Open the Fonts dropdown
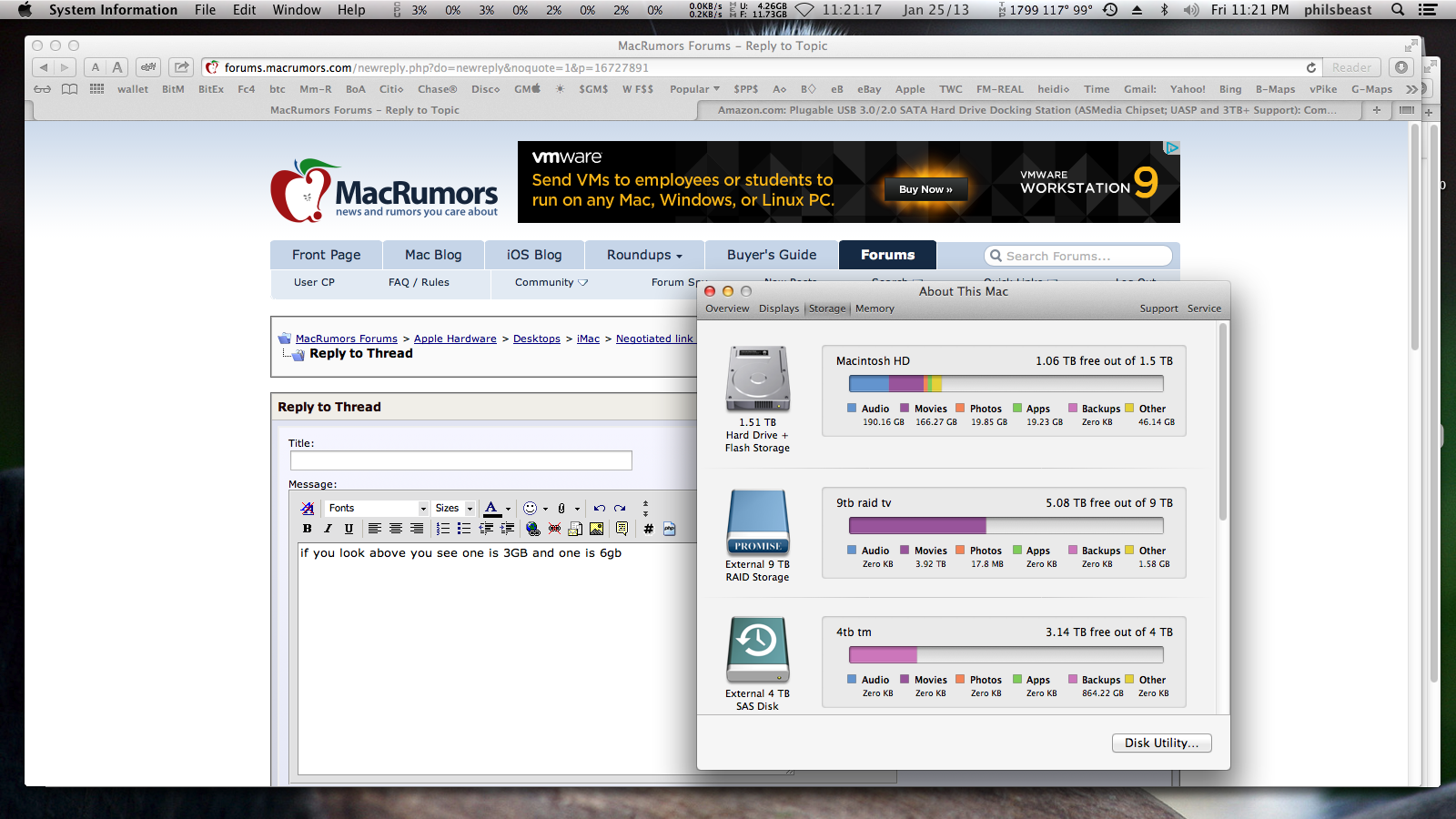The height and width of the screenshot is (819, 1456). pyautogui.click(x=377, y=508)
